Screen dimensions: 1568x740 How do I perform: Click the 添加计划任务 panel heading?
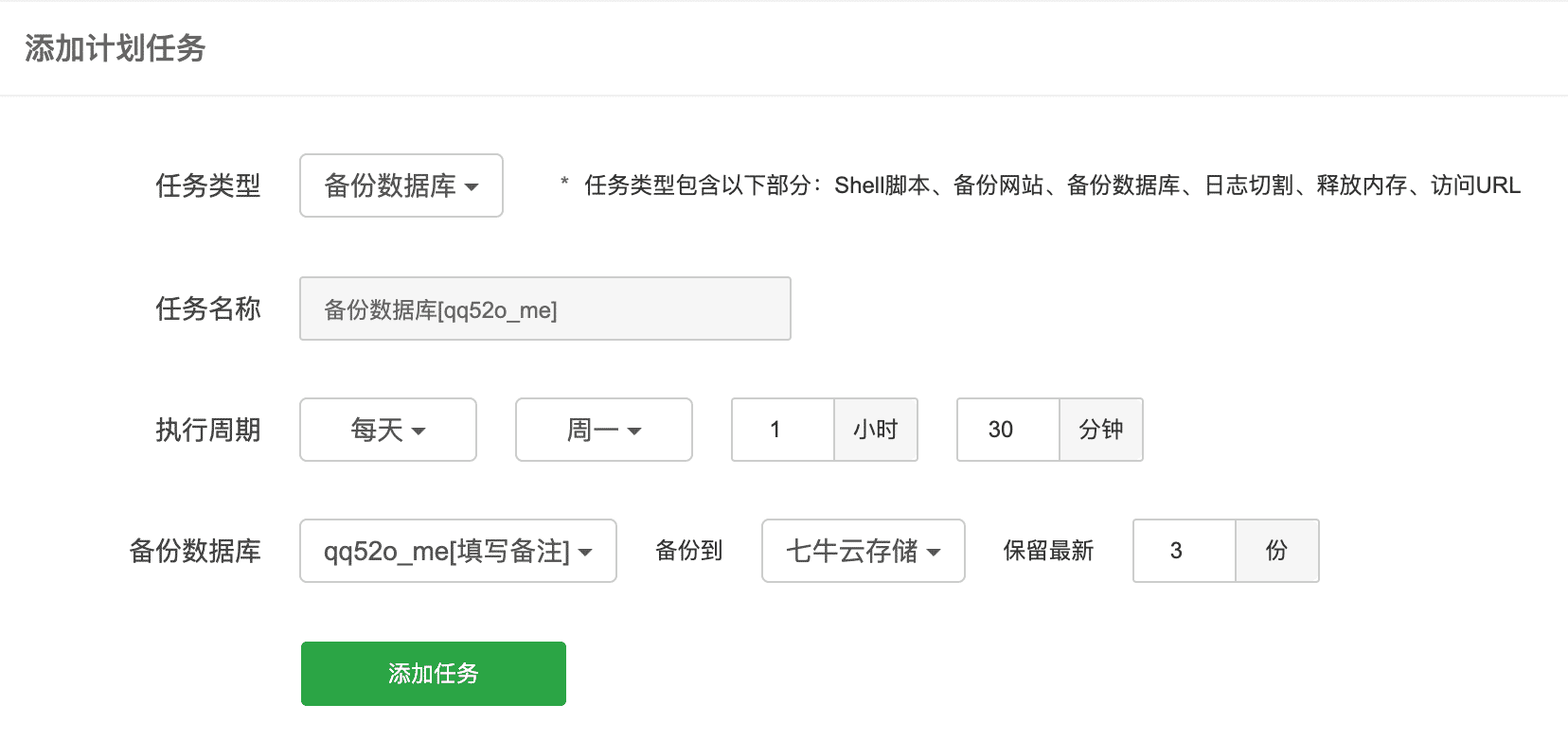[116, 48]
